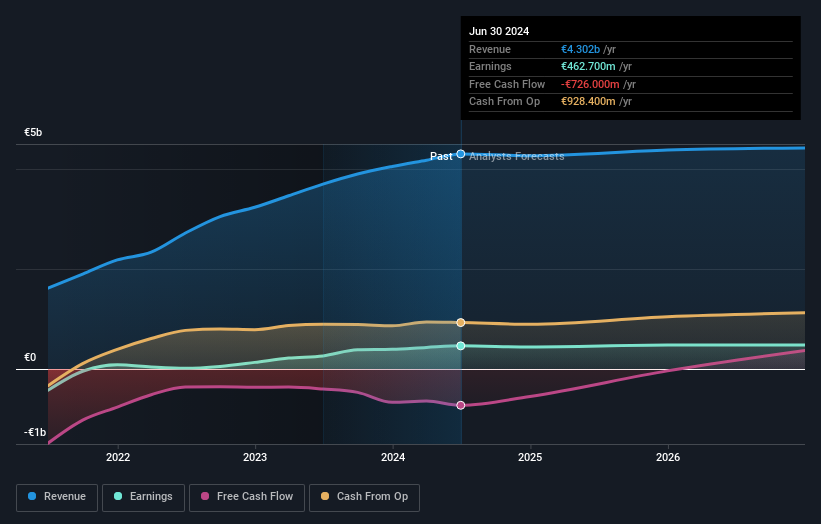This screenshot has height=524, width=821.
Task: Click the Cash From Op row label in tooltip
Action: (x=504, y=102)
